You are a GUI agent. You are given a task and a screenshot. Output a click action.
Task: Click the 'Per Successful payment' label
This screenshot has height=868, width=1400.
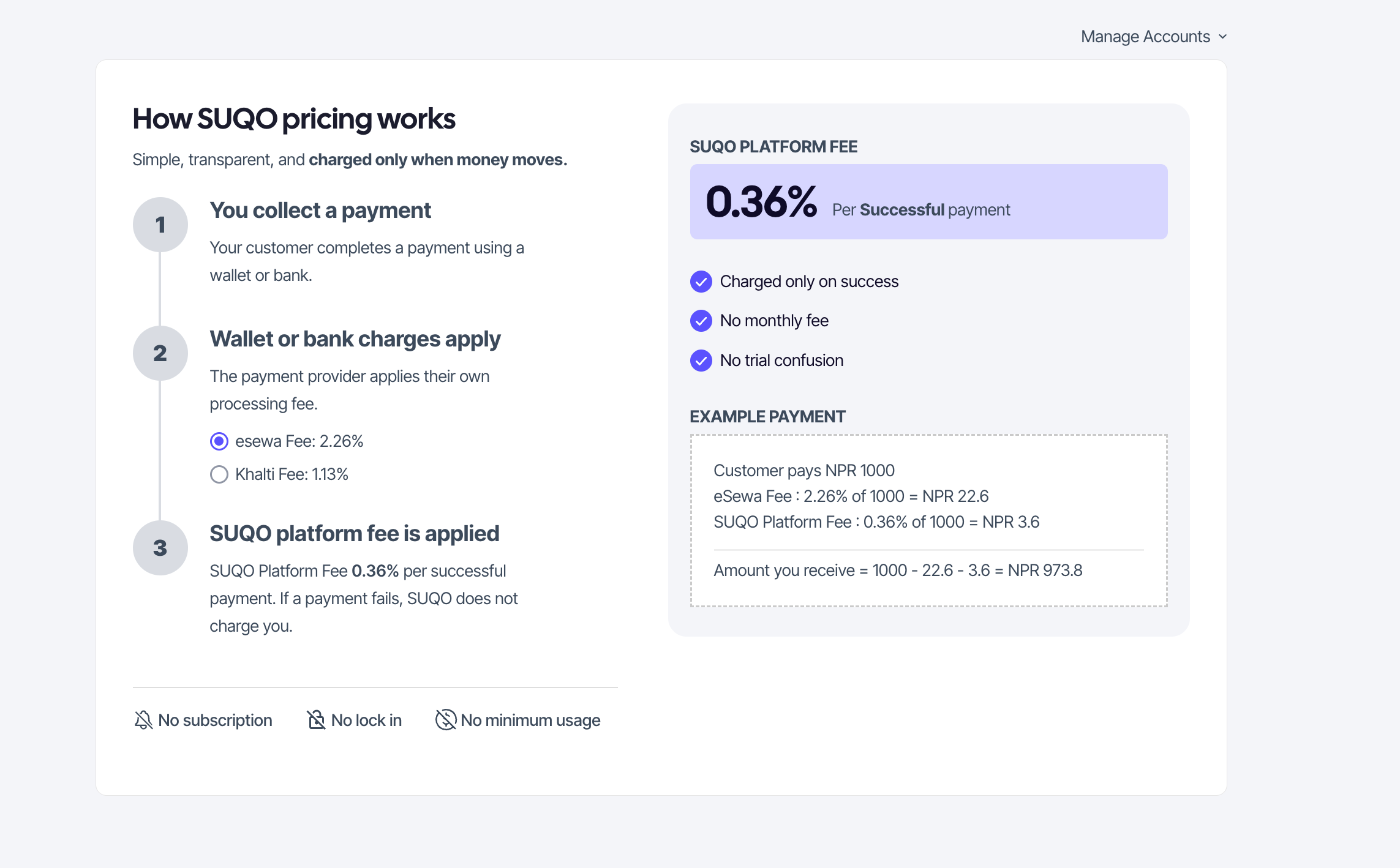point(921,210)
